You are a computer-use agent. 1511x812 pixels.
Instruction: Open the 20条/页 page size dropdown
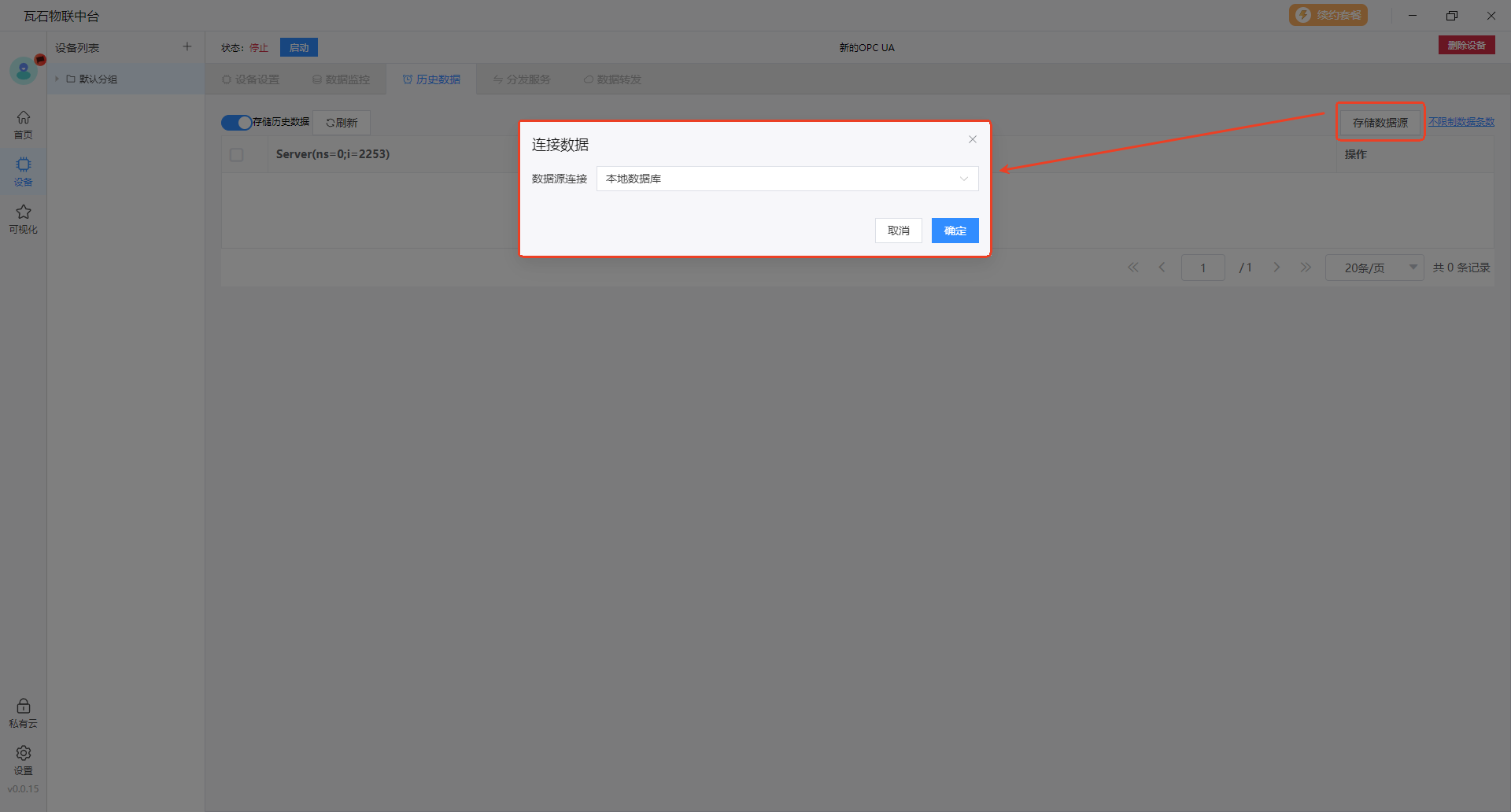pyautogui.click(x=1374, y=268)
